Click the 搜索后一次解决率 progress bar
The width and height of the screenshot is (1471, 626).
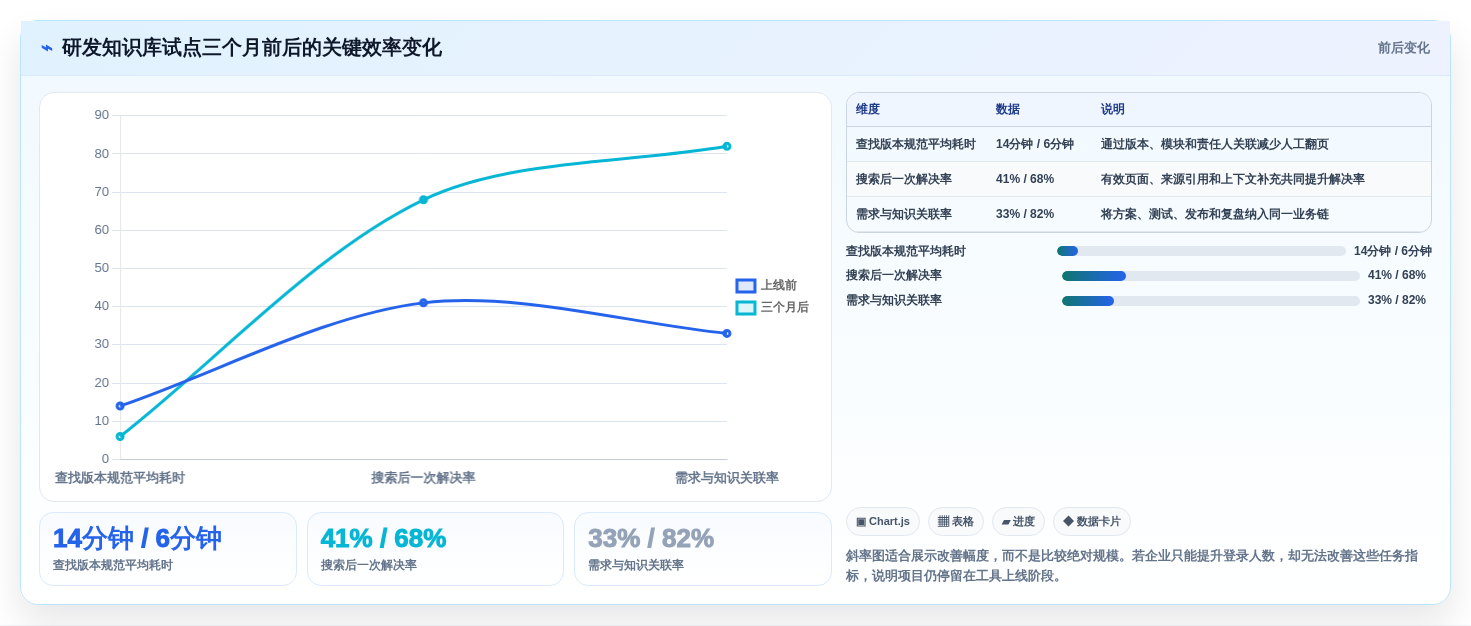click(x=1211, y=276)
